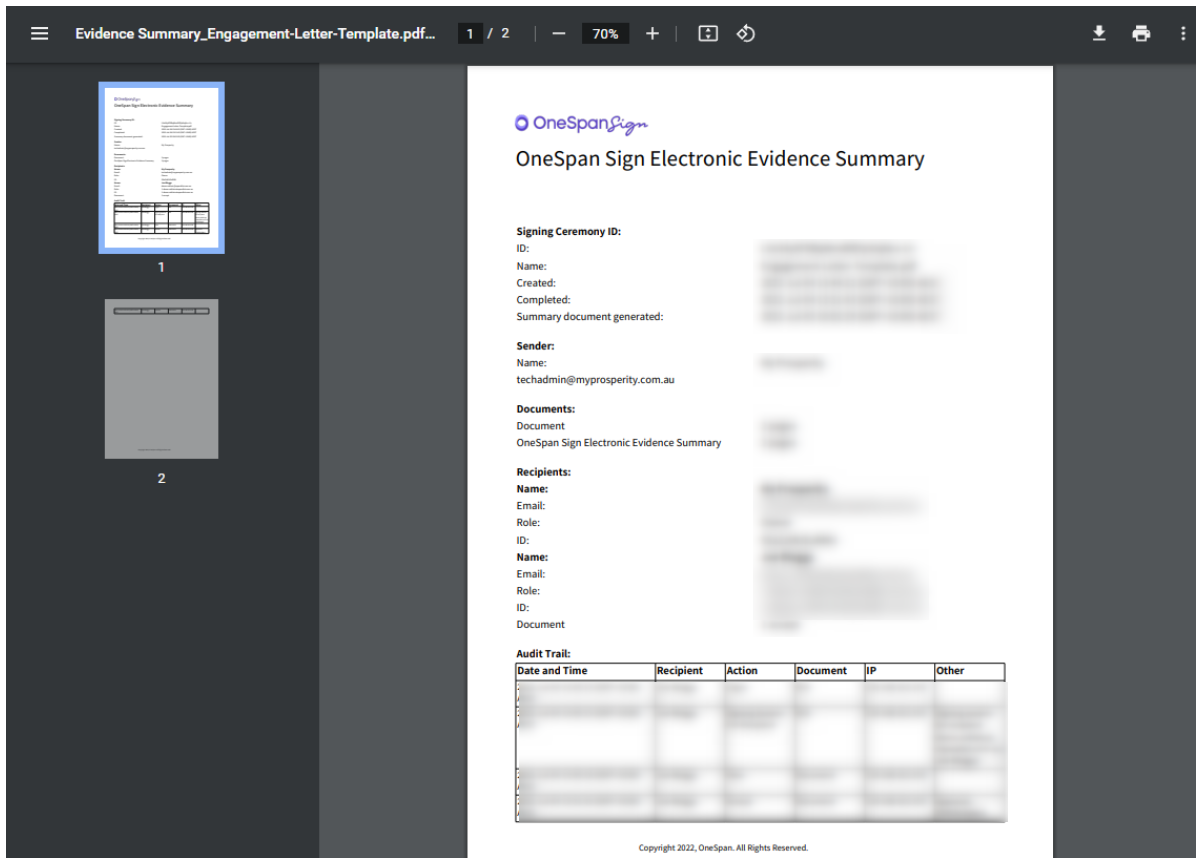Screen dimensions: 1204x864
Task: Click the 'Summary document generated:' label
Action: (x=590, y=316)
